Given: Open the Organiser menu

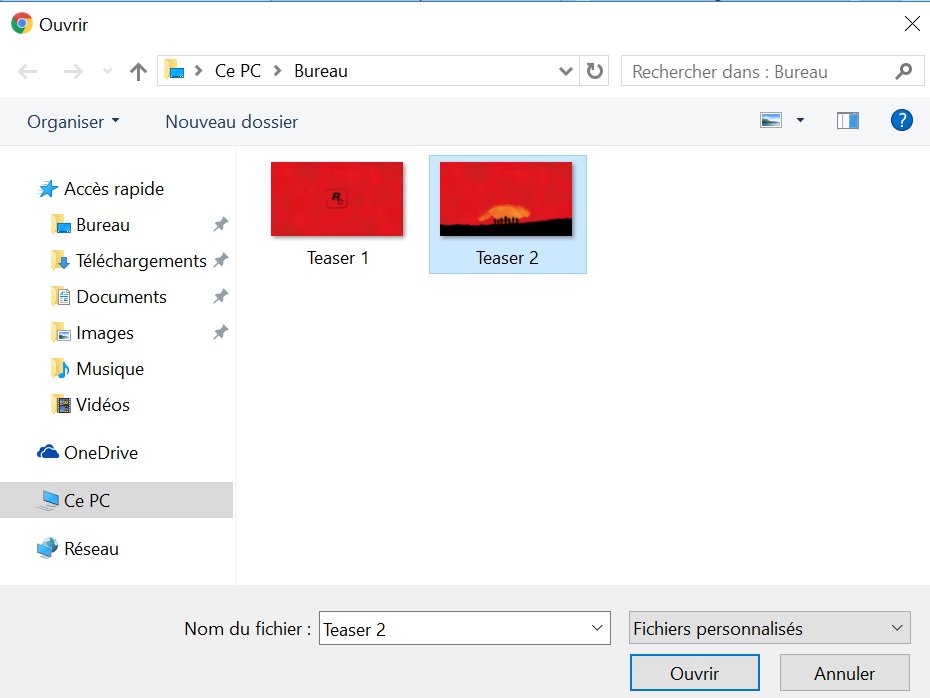Looking at the screenshot, I should pos(73,122).
